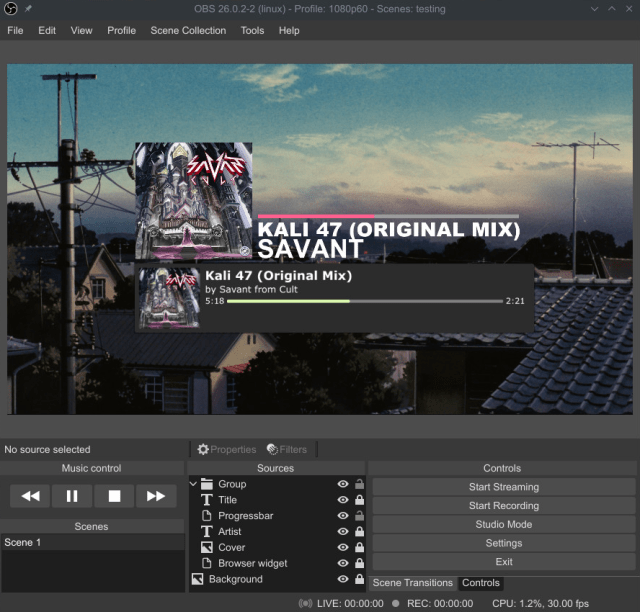Open the Scene Collection menu
Image resolution: width=640 pixels, height=612 pixels.
click(188, 31)
